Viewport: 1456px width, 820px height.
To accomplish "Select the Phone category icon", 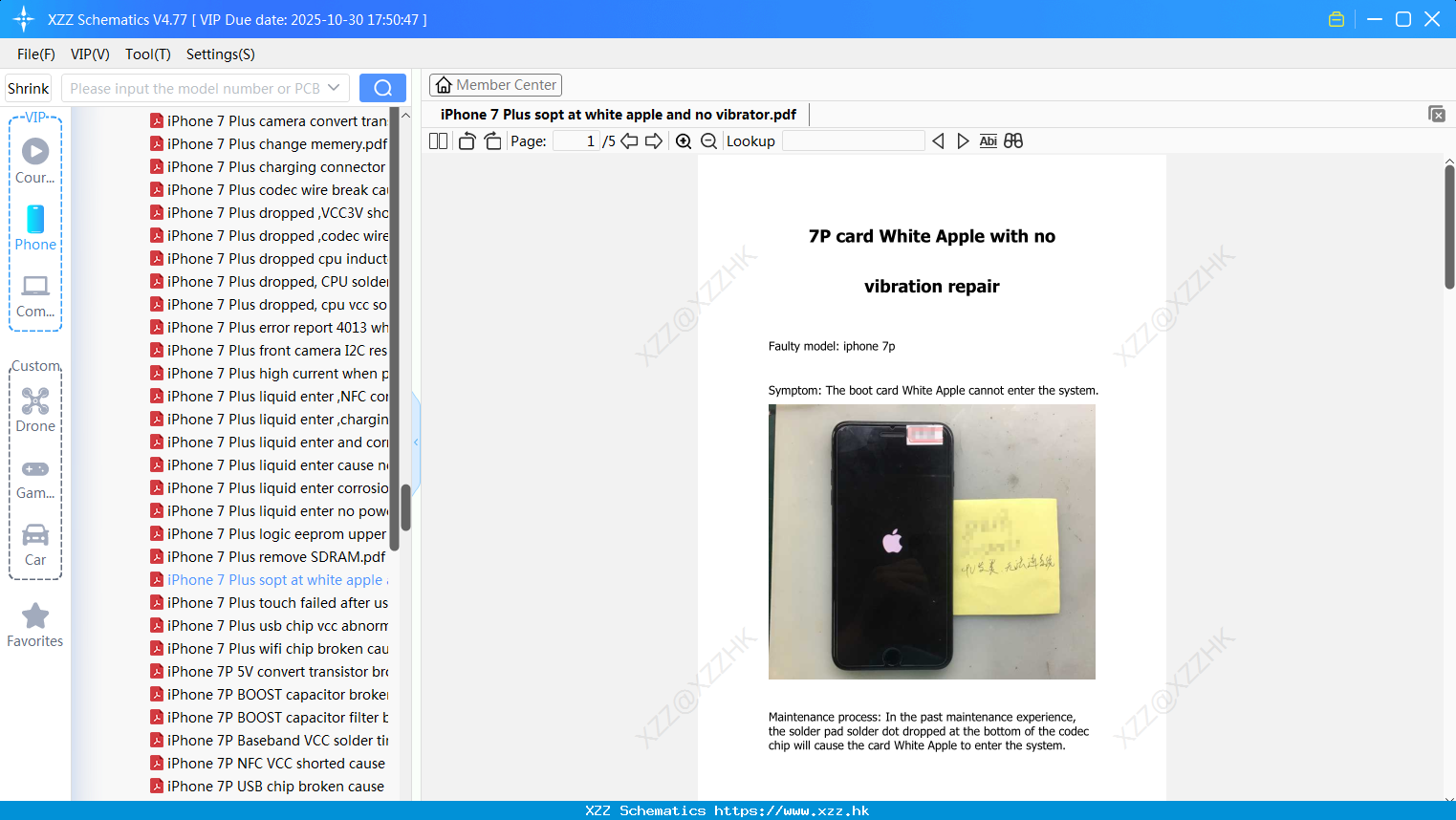I will click(x=35, y=227).
